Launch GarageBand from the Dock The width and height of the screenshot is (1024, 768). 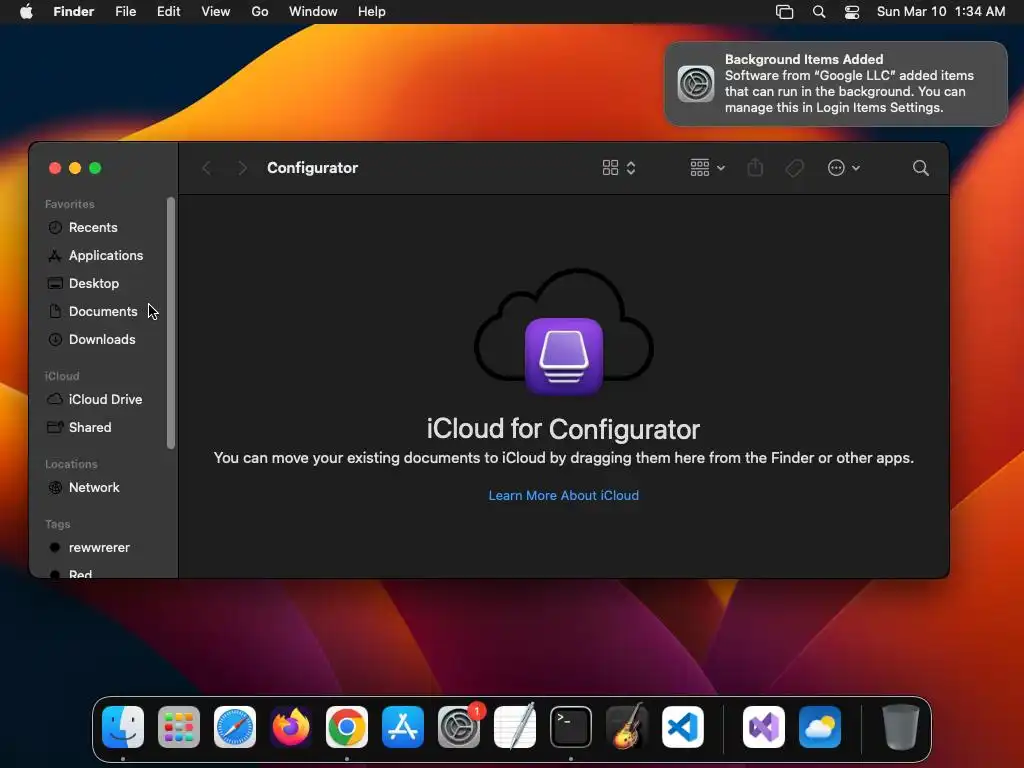tap(627, 727)
